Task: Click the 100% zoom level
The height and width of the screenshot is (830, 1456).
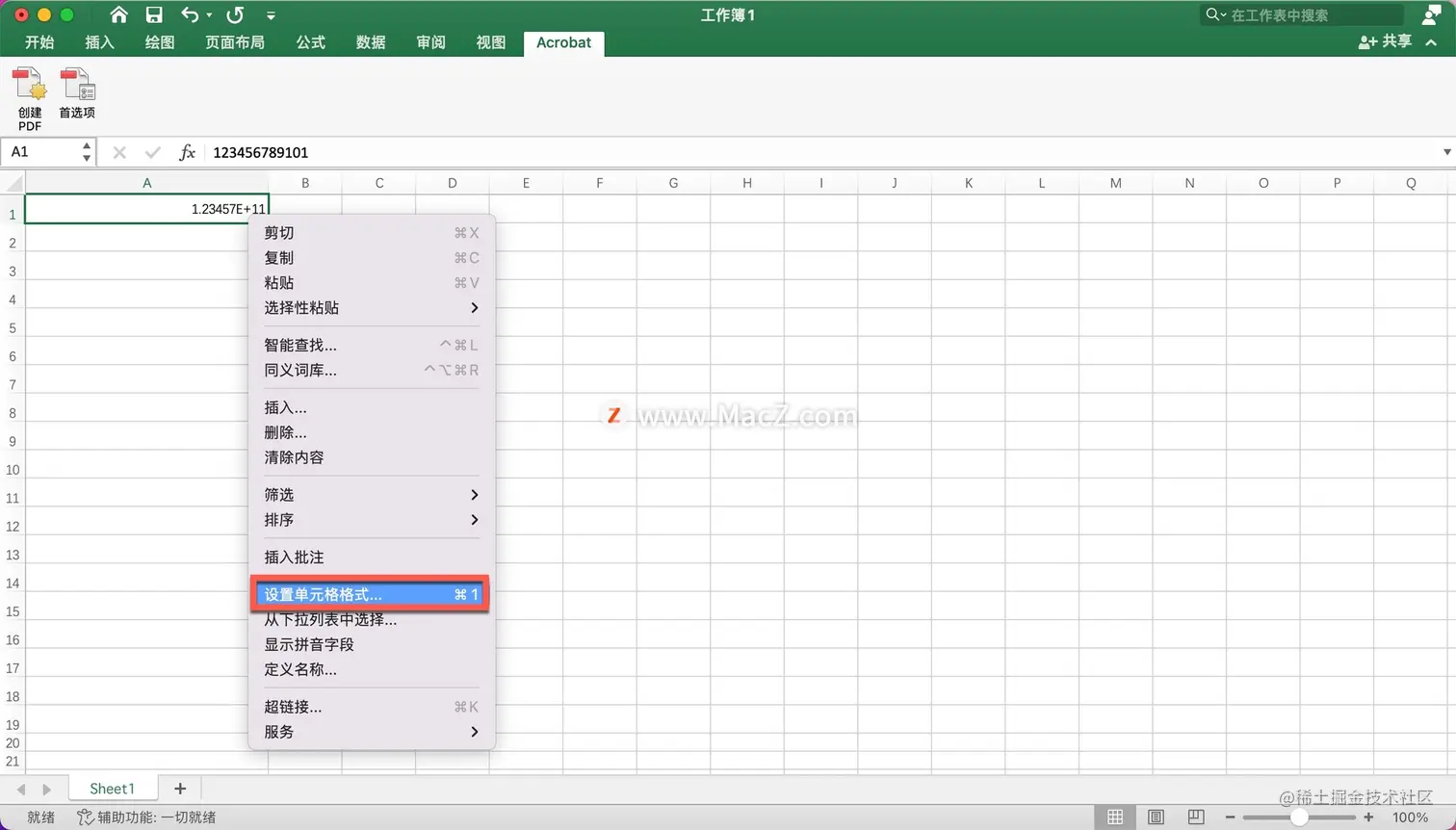Action: [1410, 817]
